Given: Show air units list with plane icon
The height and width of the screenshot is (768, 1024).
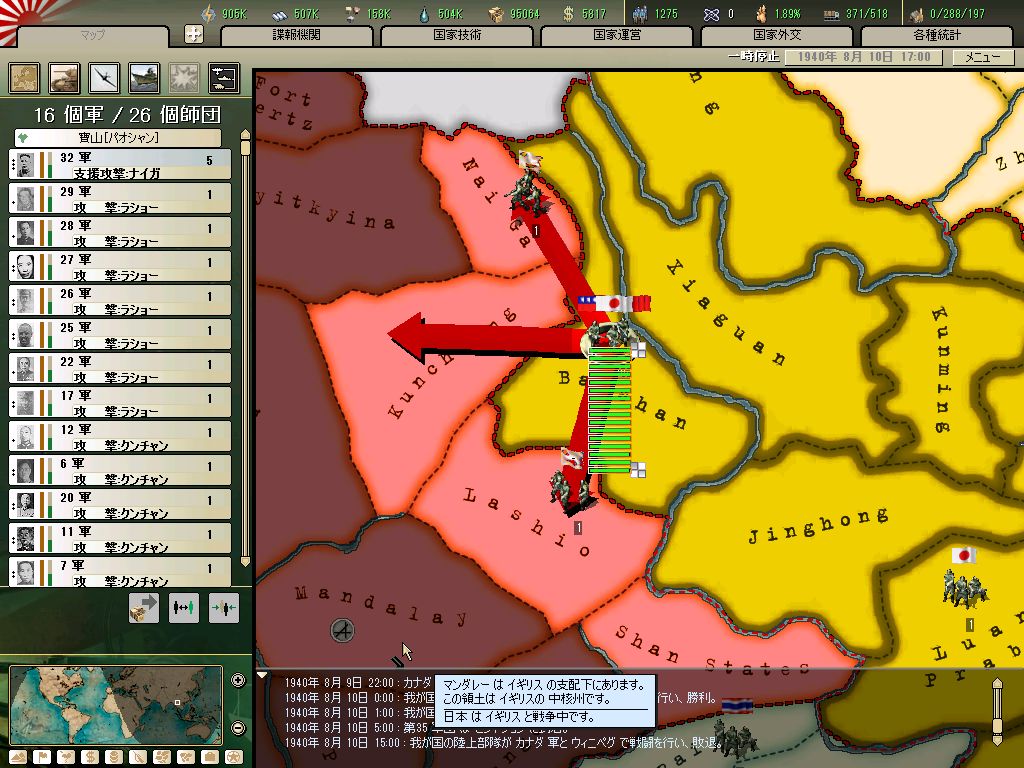Looking at the screenshot, I should (x=104, y=78).
